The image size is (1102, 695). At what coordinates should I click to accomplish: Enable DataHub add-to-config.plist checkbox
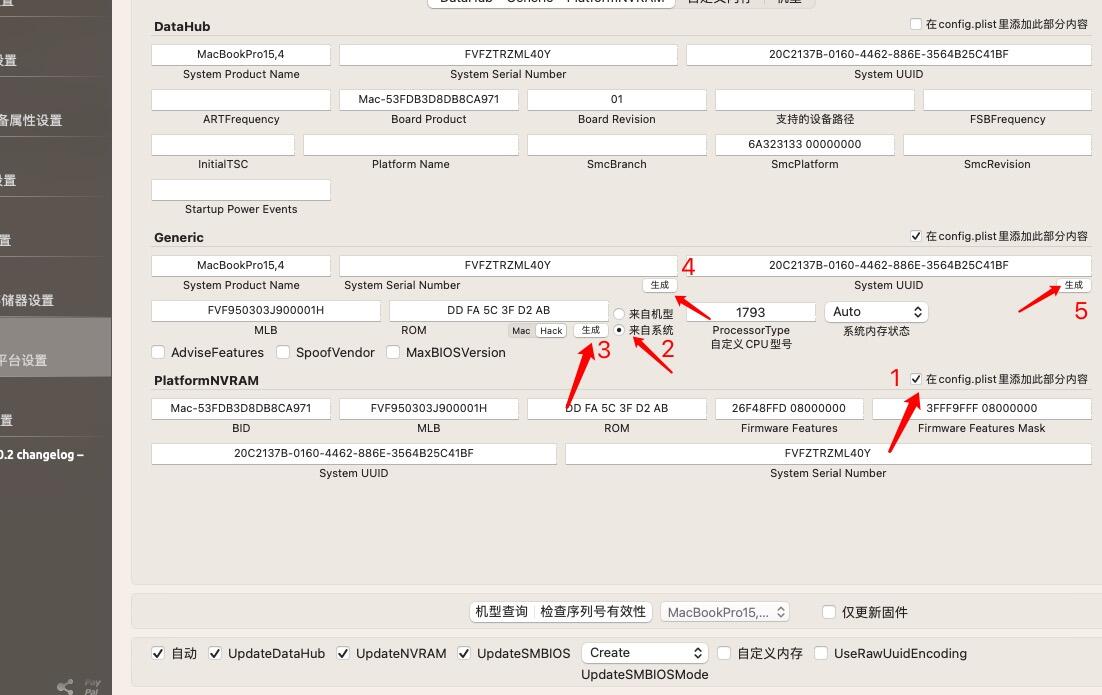pos(916,24)
